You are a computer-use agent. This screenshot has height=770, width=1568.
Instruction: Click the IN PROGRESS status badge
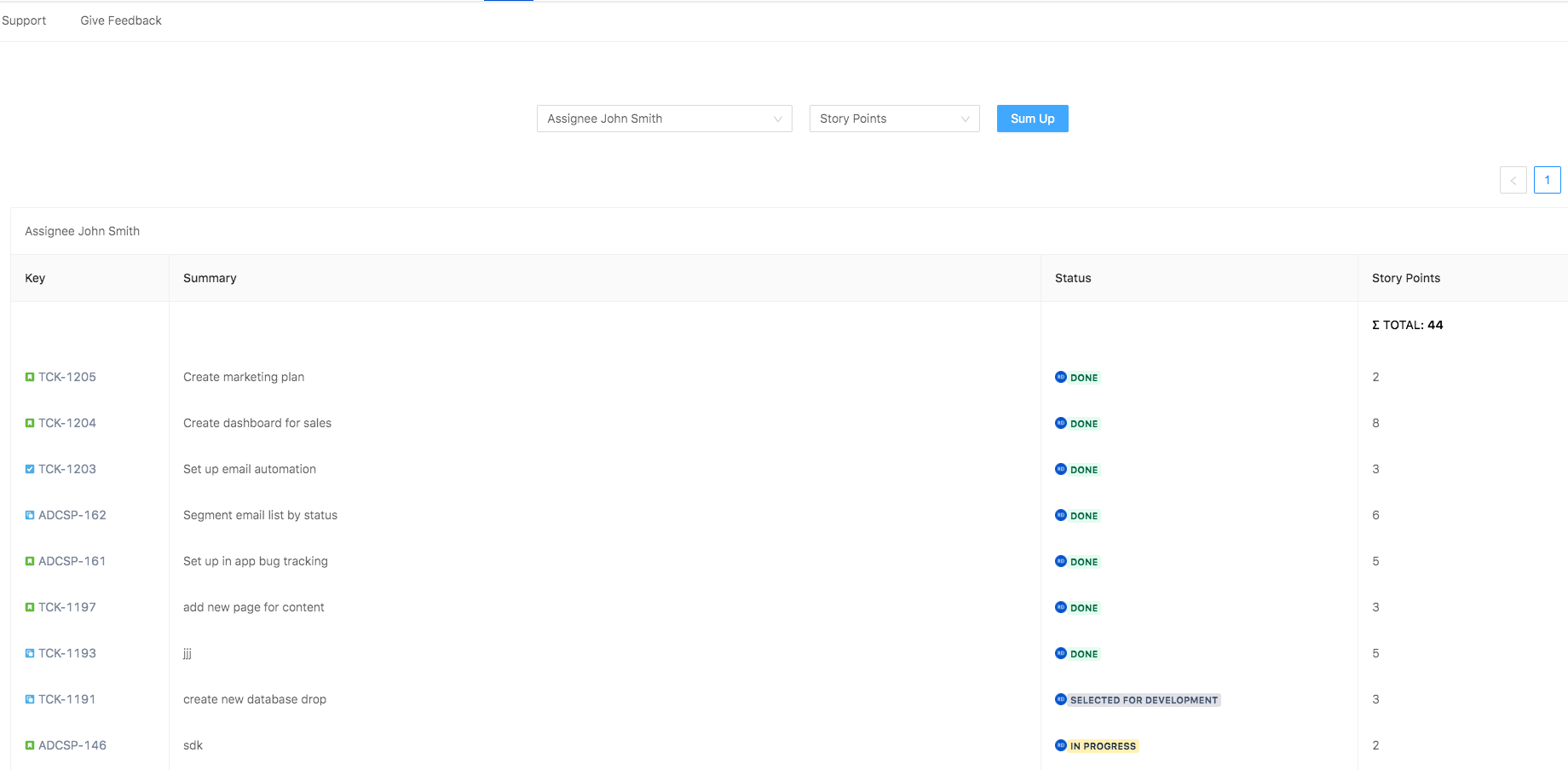[x=1104, y=746]
